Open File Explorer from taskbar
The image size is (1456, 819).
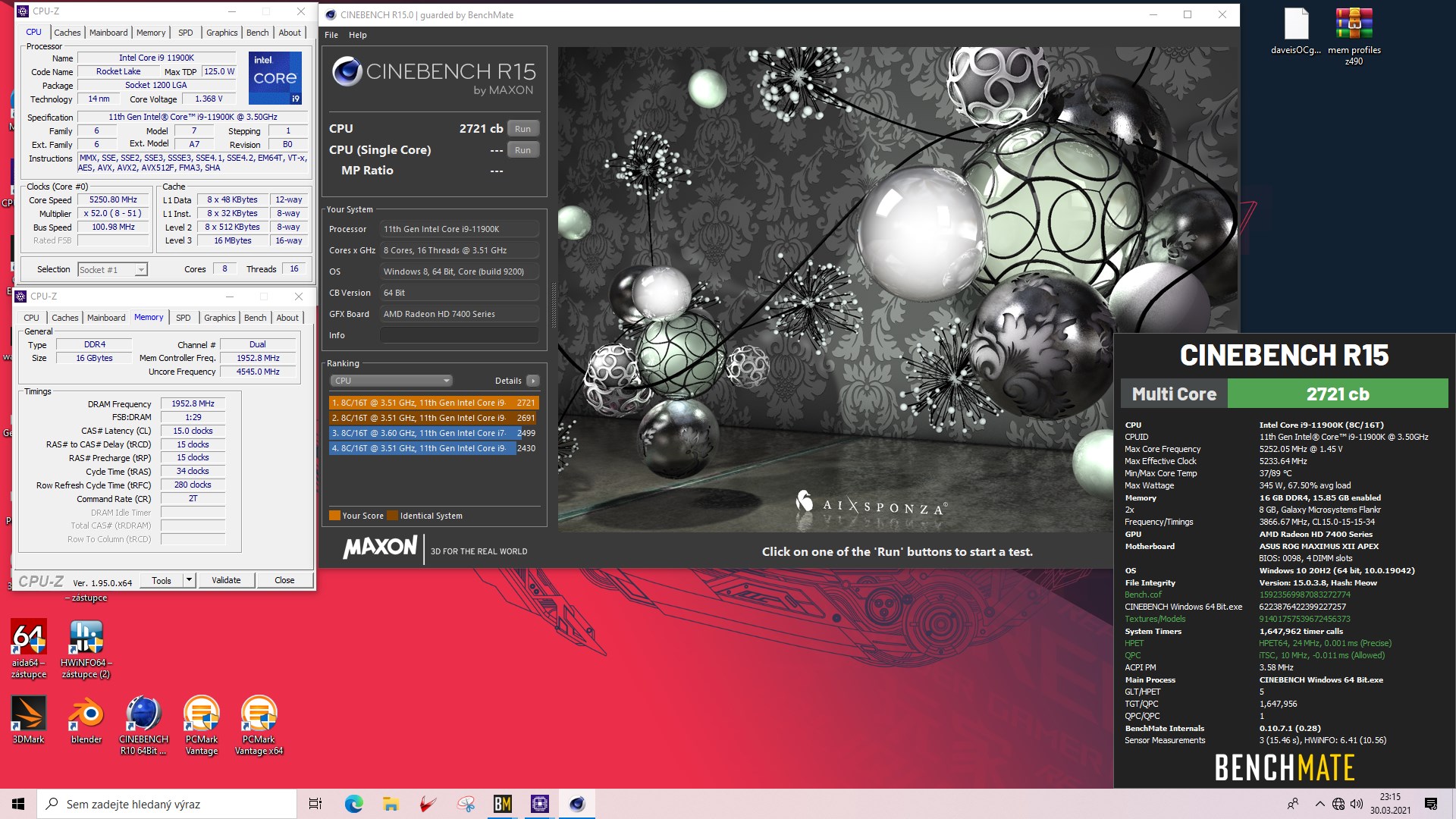391,804
